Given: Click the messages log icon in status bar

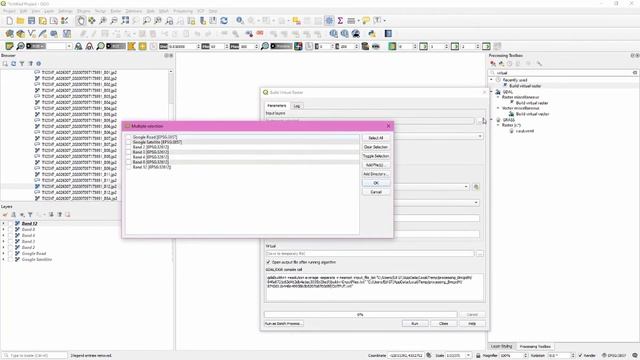Looking at the screenshot, I should point(635,356).
